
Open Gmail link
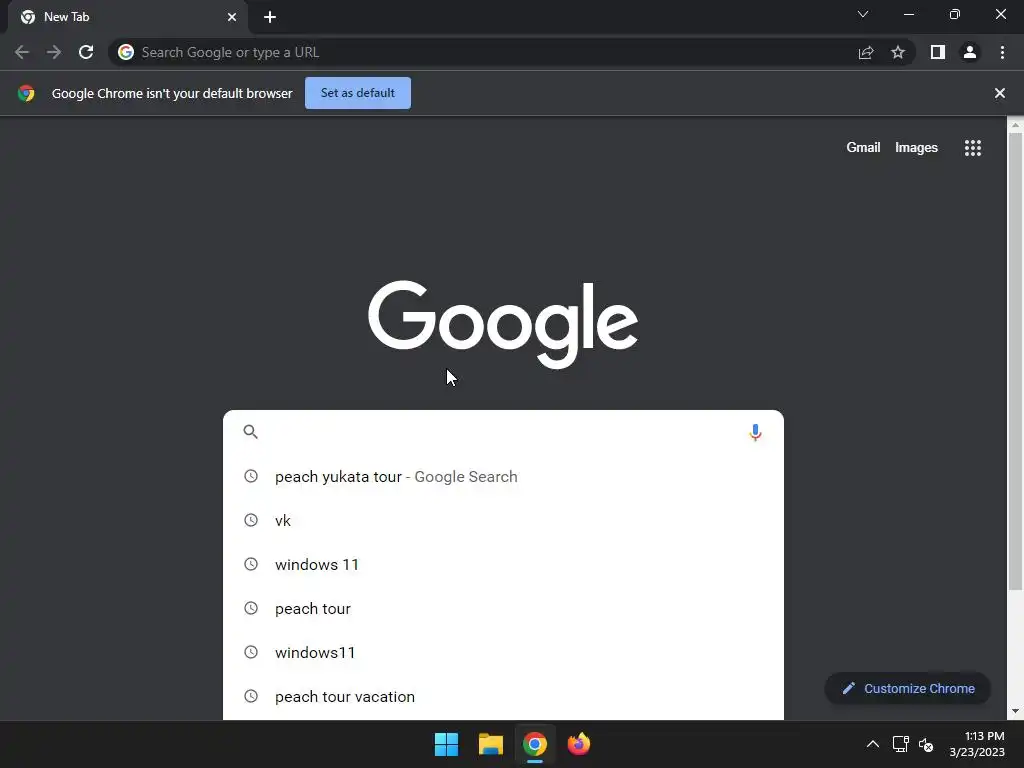tap(863, 148)
